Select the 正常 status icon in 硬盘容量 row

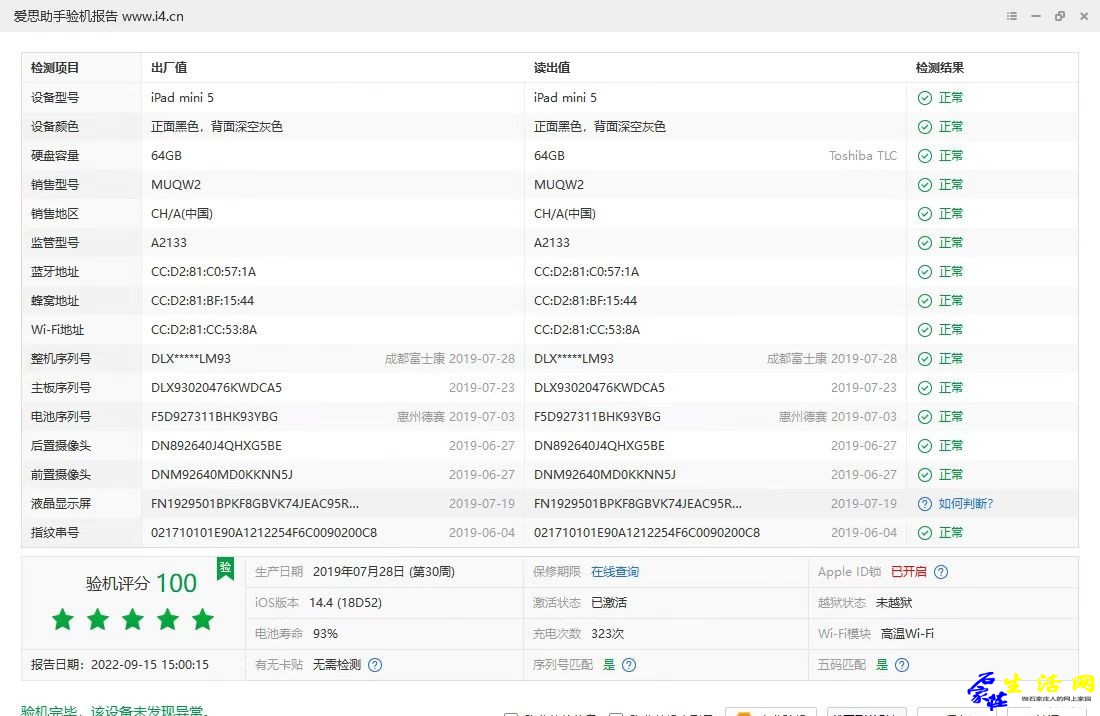tap(925, 156)
